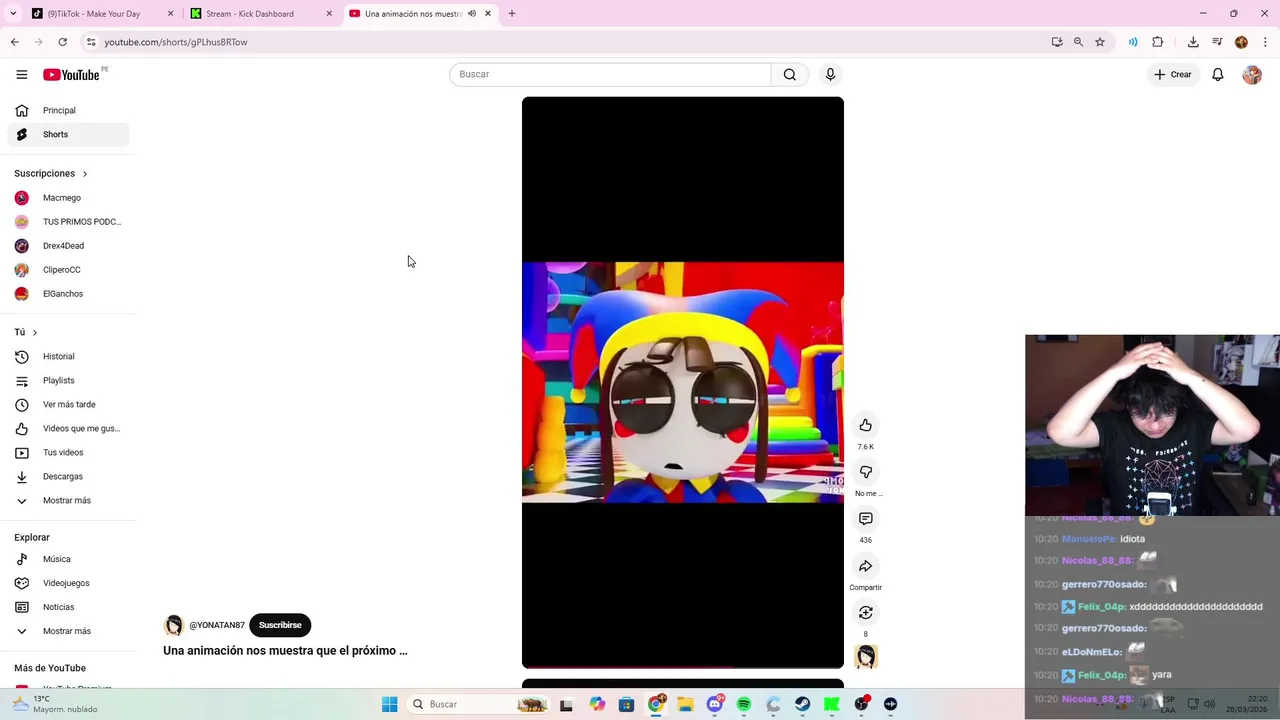Screen dimensions: 1280x720
Task: Open the @YONATAN87 channel link
Action: pyautogui.click(x=217, y=625)
